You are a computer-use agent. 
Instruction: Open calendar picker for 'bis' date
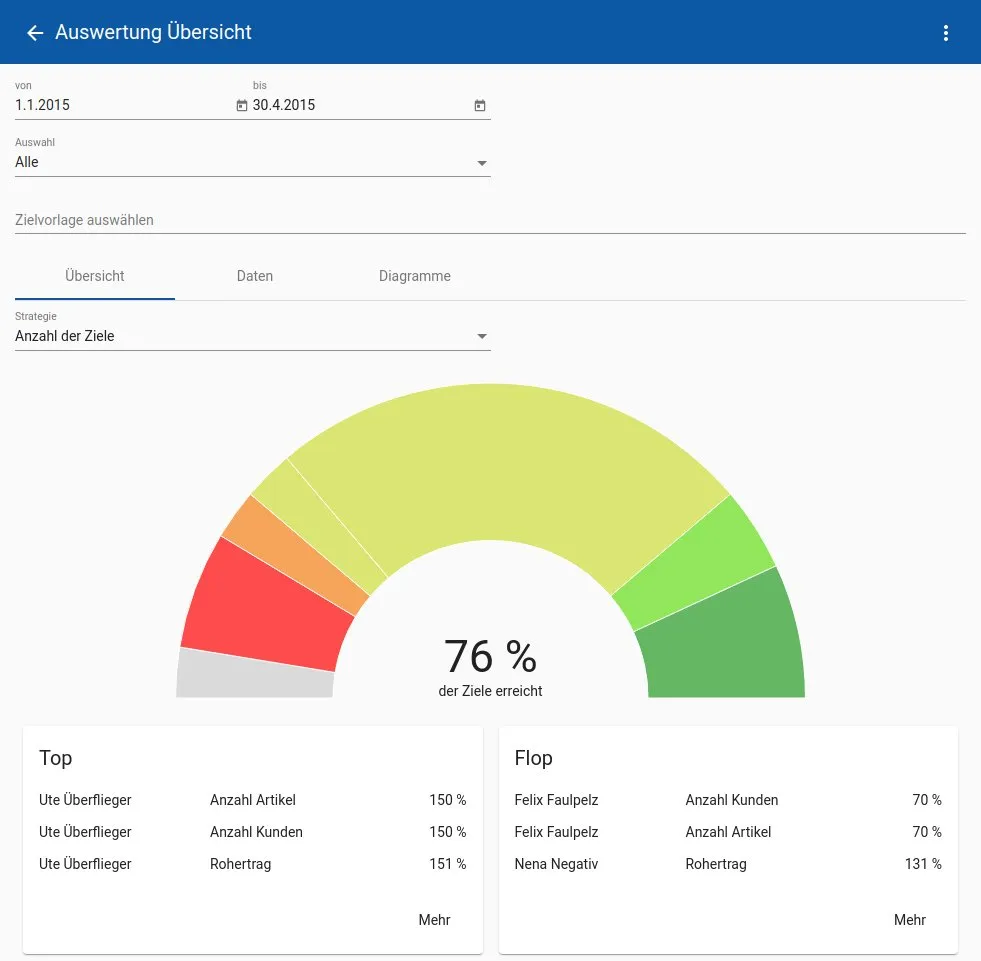pyautogui.click(x=479, y=105)
